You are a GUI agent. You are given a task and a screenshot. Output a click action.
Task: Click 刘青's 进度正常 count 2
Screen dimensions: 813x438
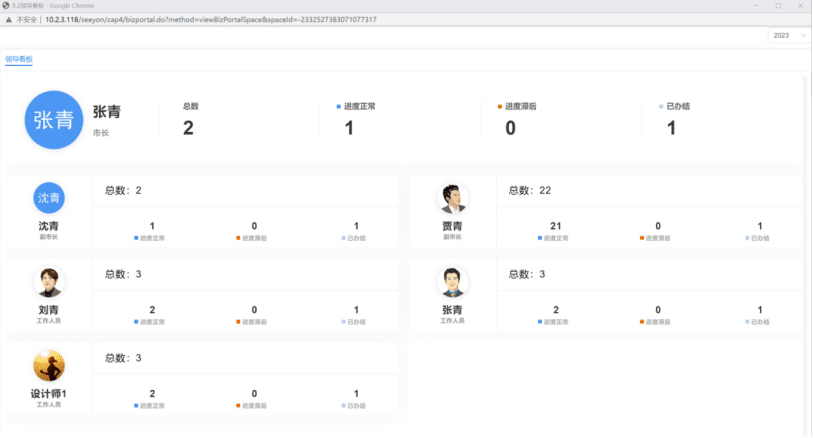[152, 310]
